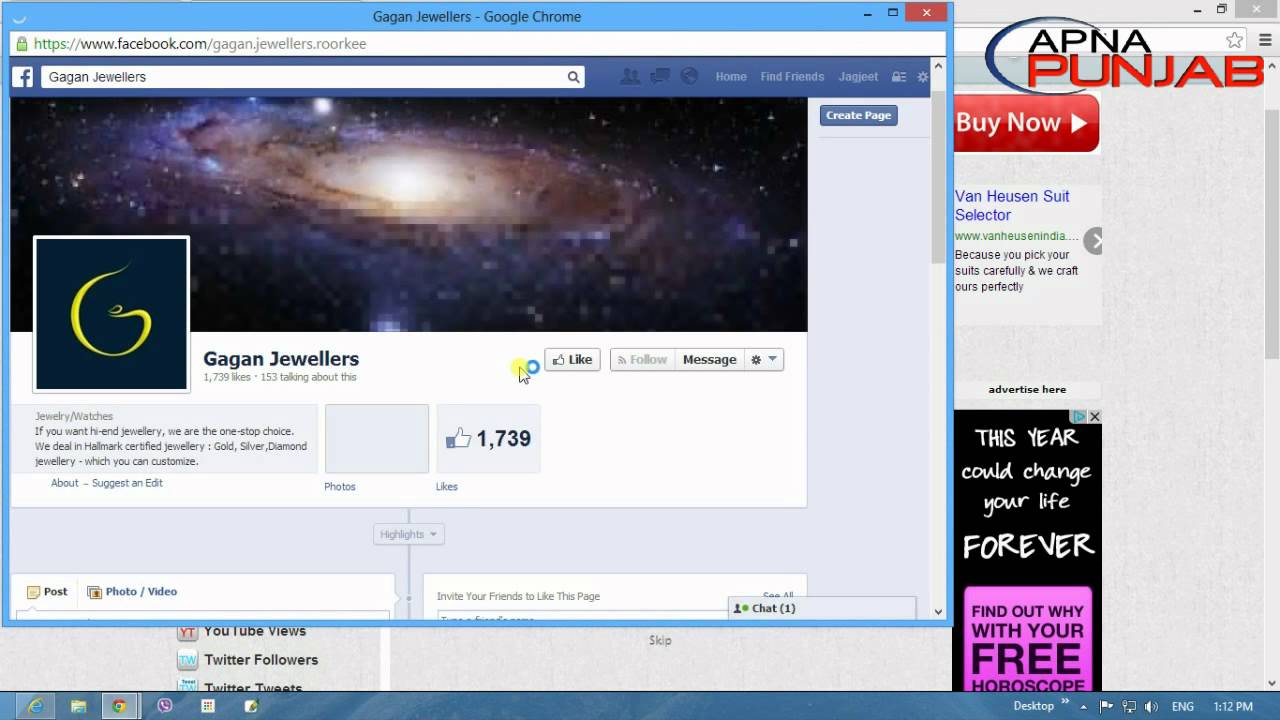Viewport: 1280px width, 720px height.
Task: Open Internet Explorer from taskbar
Action: [36, 706]
